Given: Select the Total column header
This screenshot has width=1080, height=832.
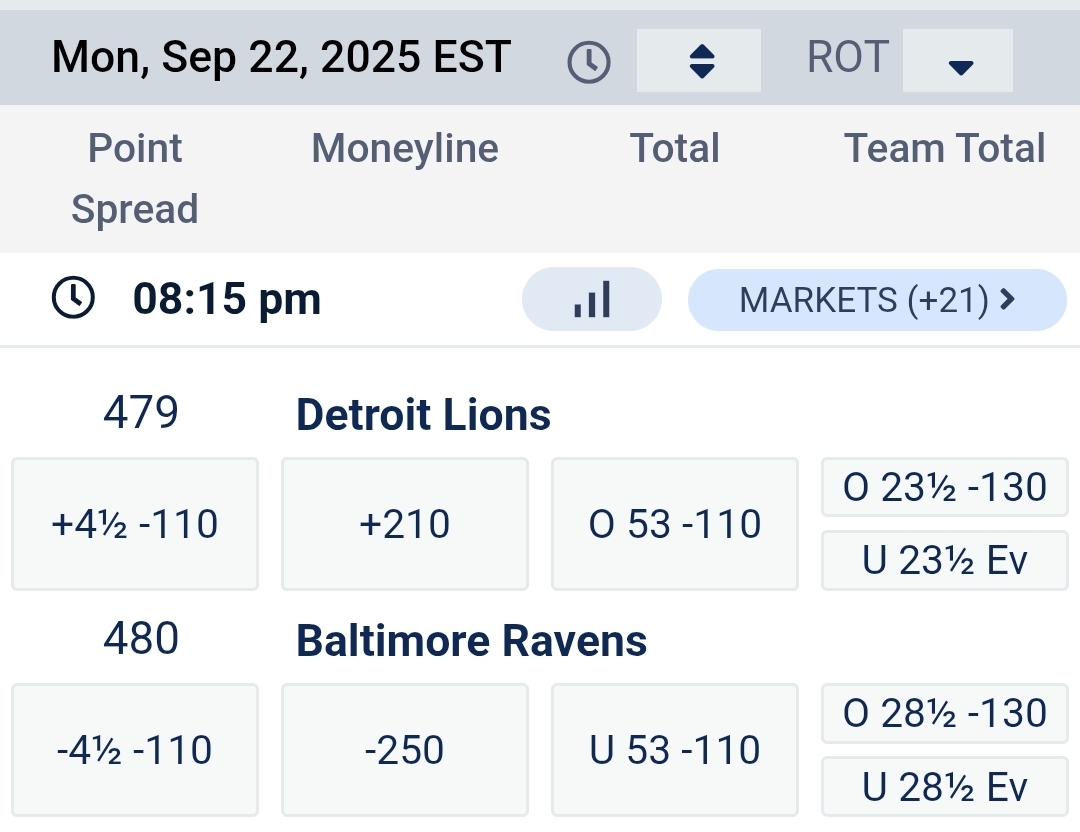Looking at the screenshot, I should 675,149.
